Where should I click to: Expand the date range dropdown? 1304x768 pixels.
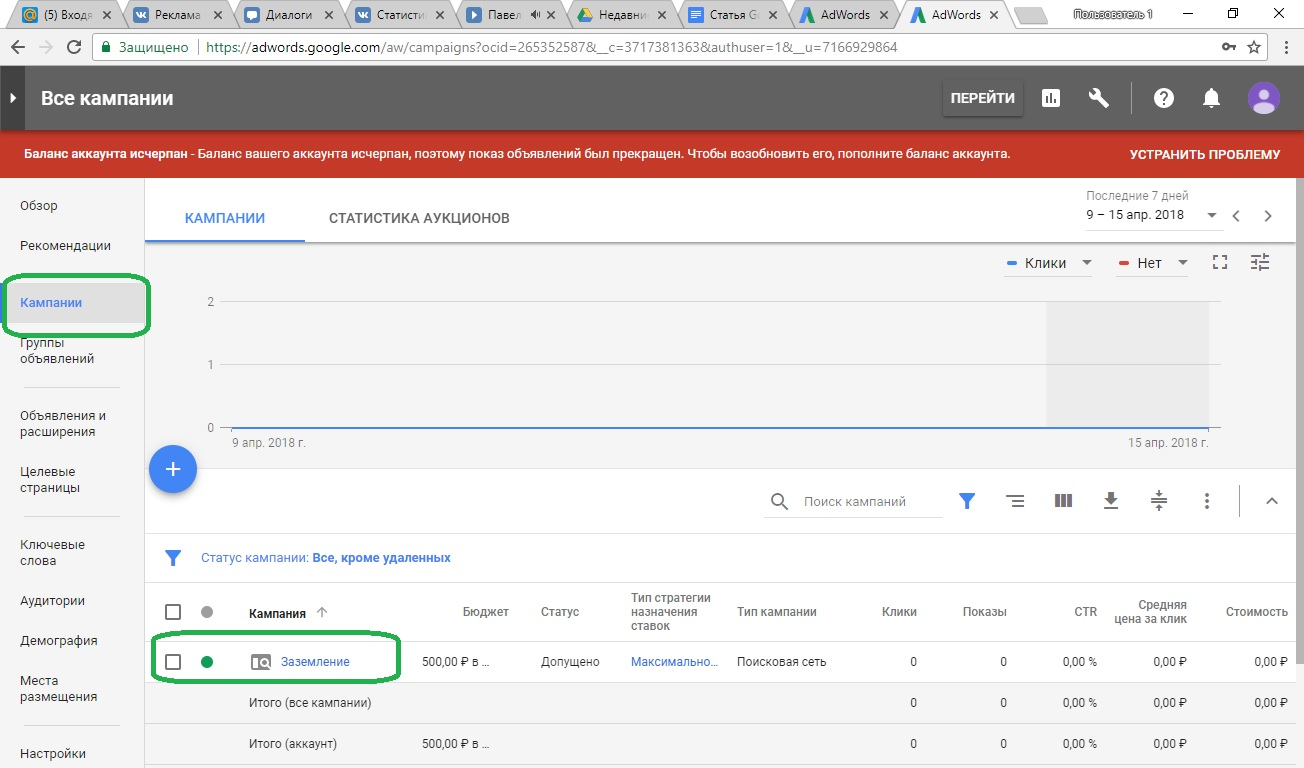pyautogui.click(x=1212, y=215)
